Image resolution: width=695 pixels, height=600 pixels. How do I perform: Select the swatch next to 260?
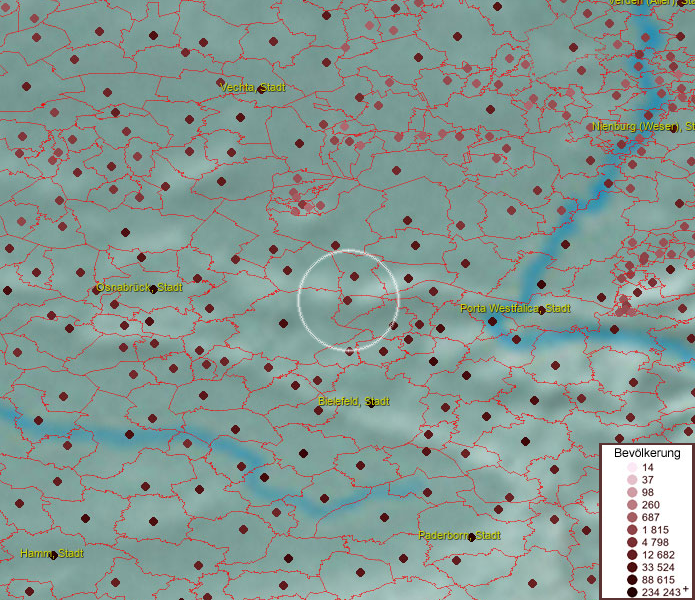(632, 505)
